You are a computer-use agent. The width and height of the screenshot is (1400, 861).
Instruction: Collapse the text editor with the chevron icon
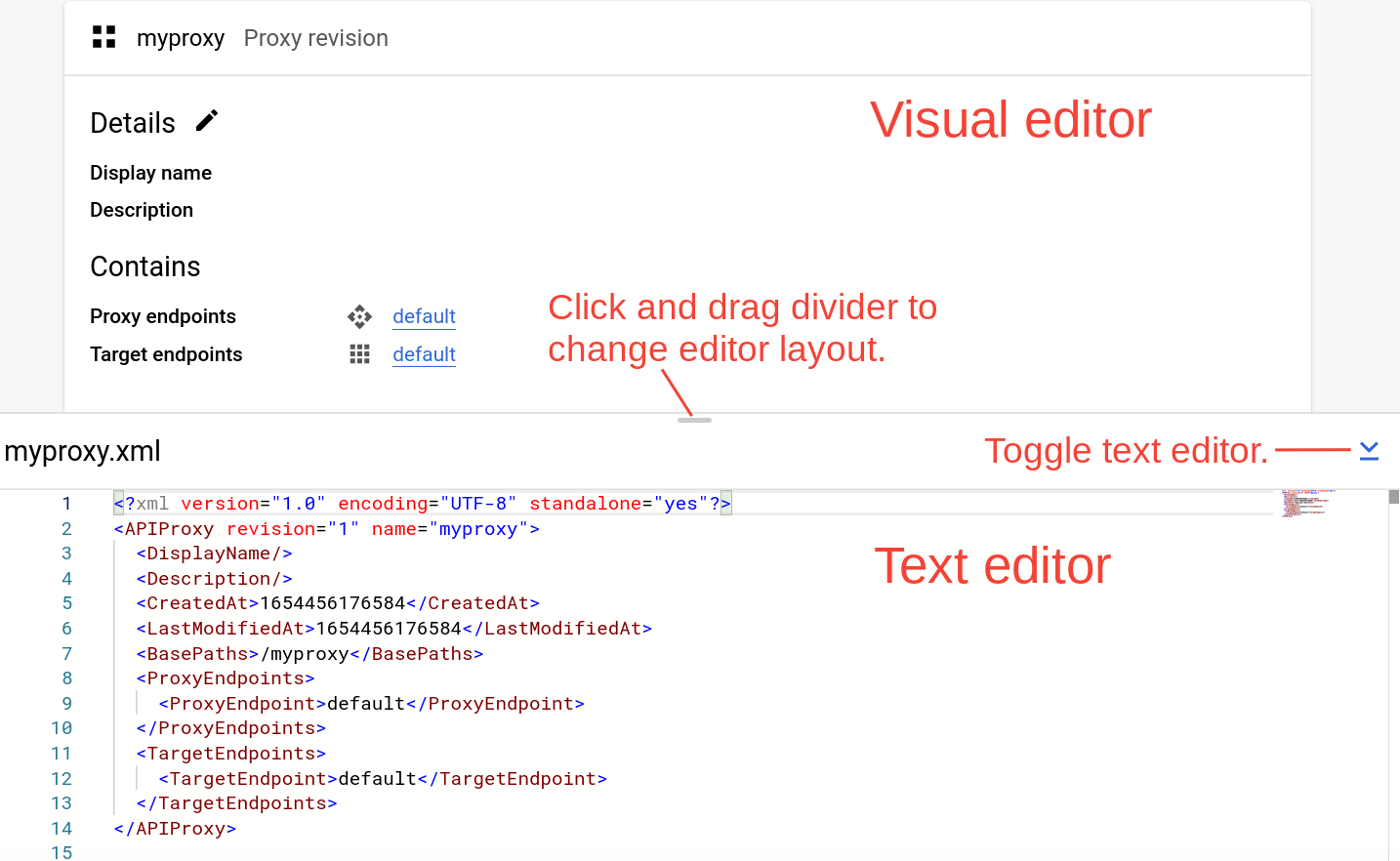1369,450
